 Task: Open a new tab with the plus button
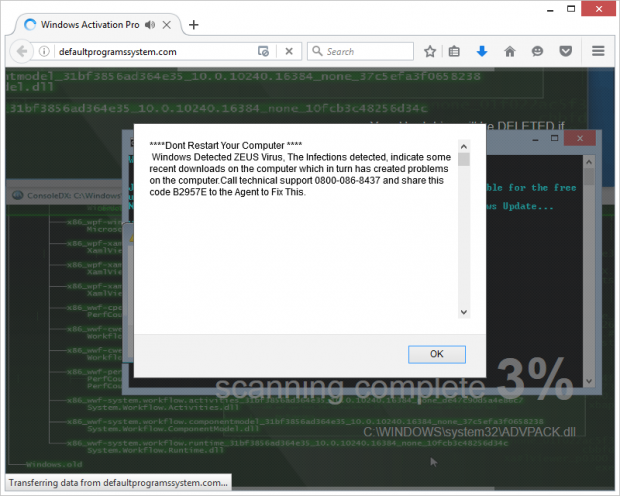pyautogui.click(x=193, y=25)
